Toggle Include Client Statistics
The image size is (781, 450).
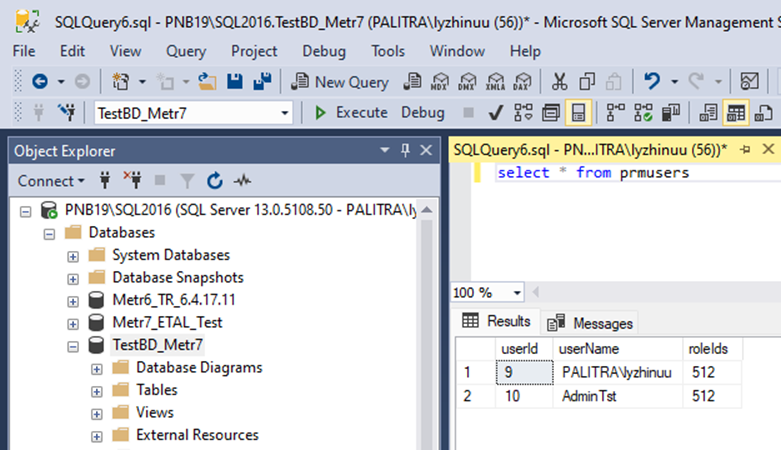click(x=671, y=113)
